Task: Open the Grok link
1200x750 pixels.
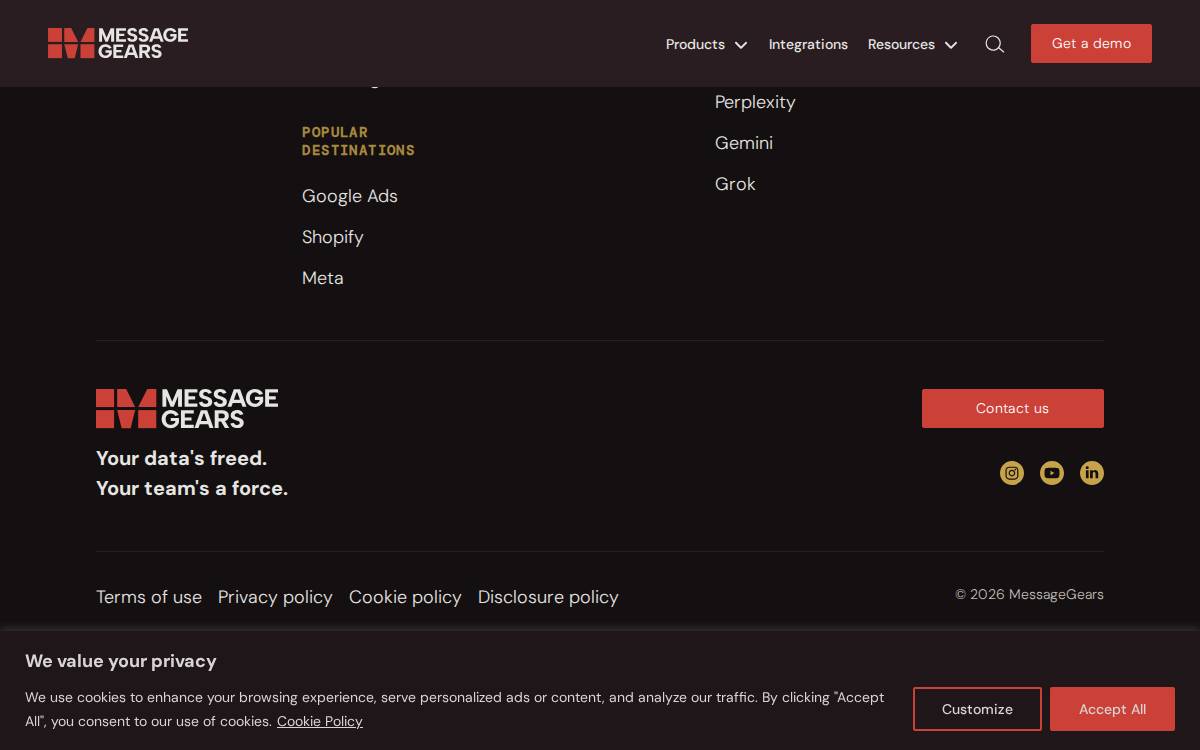Action: click(735, 184)
